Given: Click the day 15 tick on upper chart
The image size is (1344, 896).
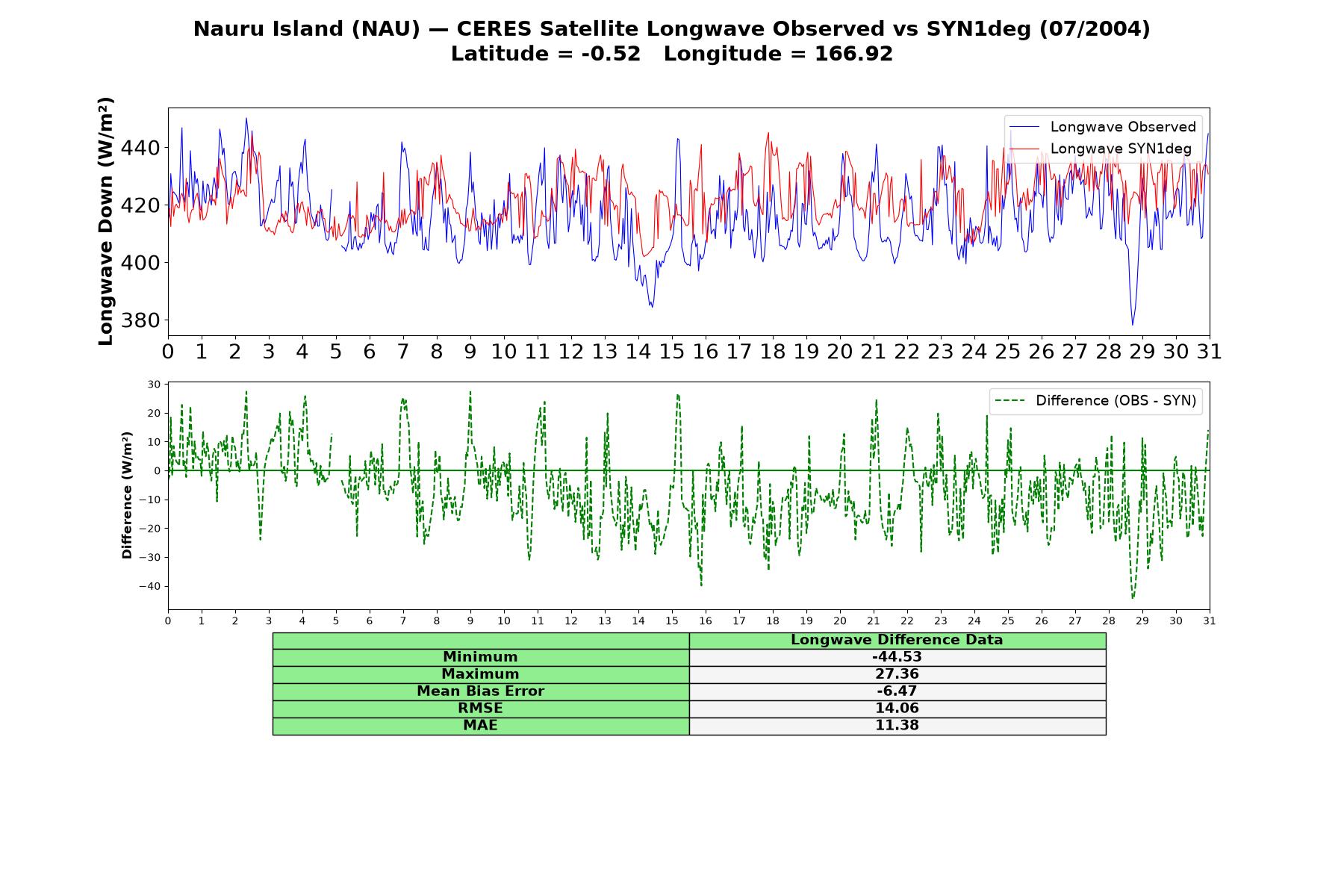Looking at the screenshot, I should click(x=672, y=352).
